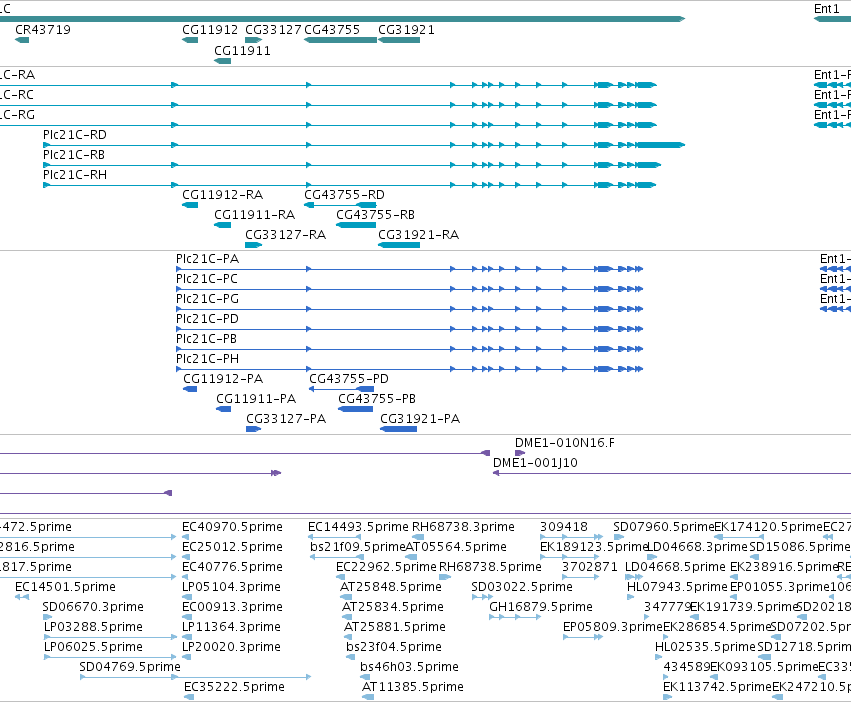Click the Plc21C-RH transcript label

tap(75, 175)
